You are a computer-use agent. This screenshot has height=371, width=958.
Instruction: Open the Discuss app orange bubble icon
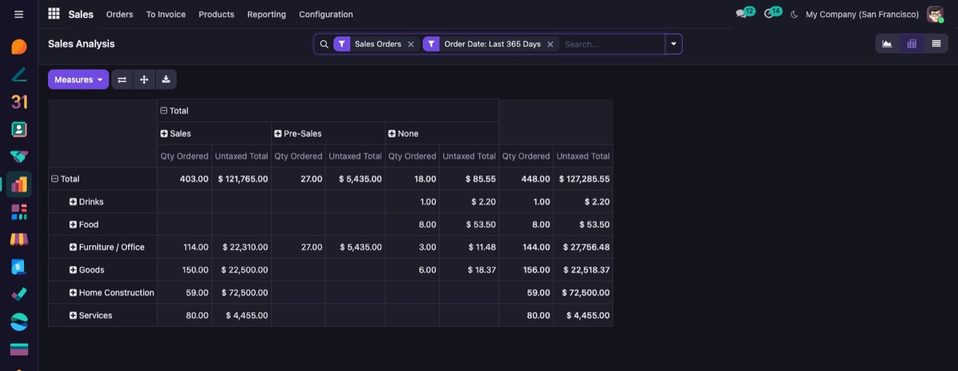19,47
